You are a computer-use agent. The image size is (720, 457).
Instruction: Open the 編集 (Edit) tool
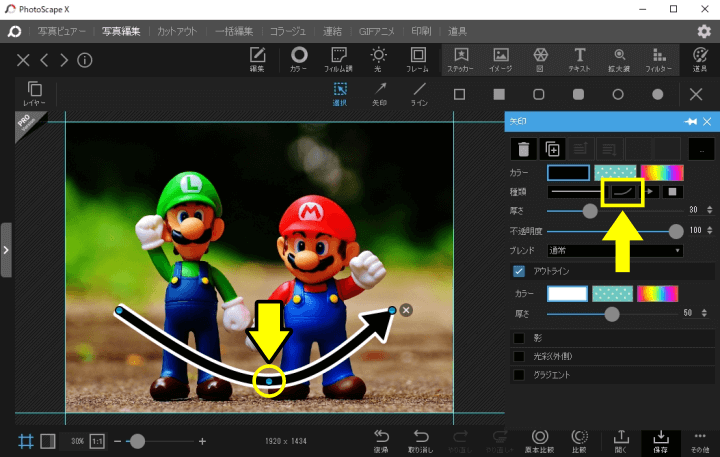[x=257, y=60]
